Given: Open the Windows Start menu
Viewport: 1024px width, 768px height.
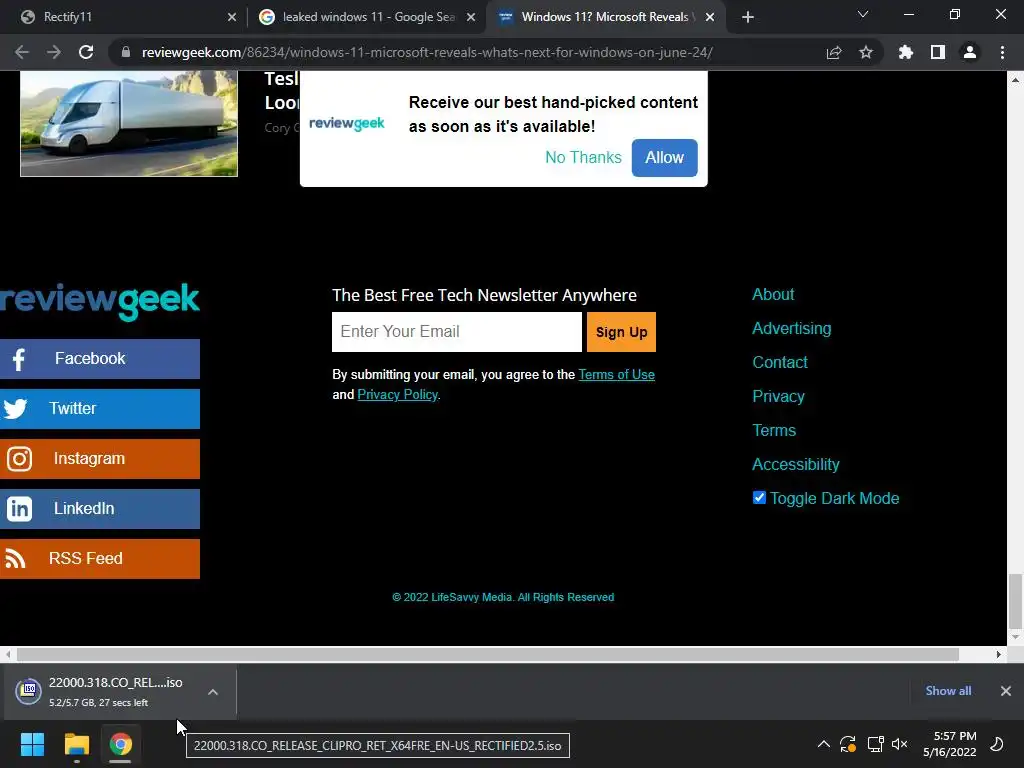Looking at the screenshot, I should point(32,744).
